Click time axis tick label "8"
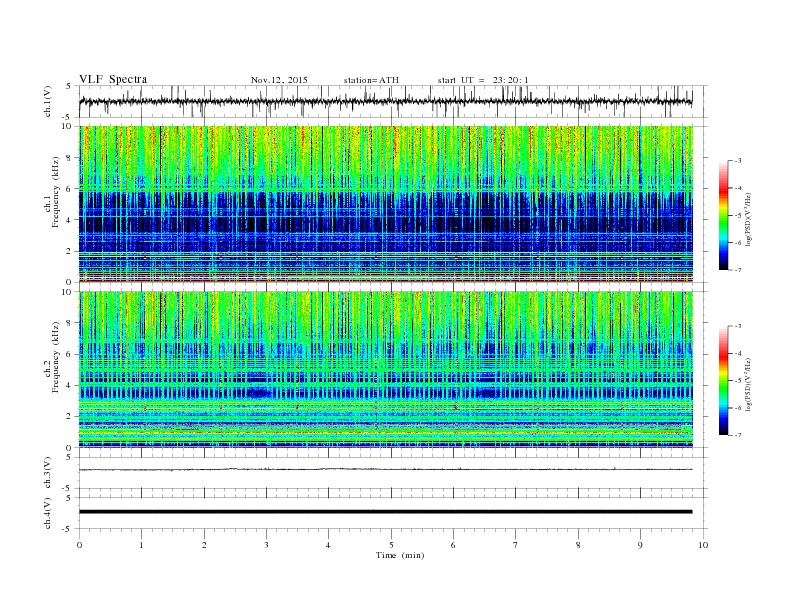 [578, 545]
